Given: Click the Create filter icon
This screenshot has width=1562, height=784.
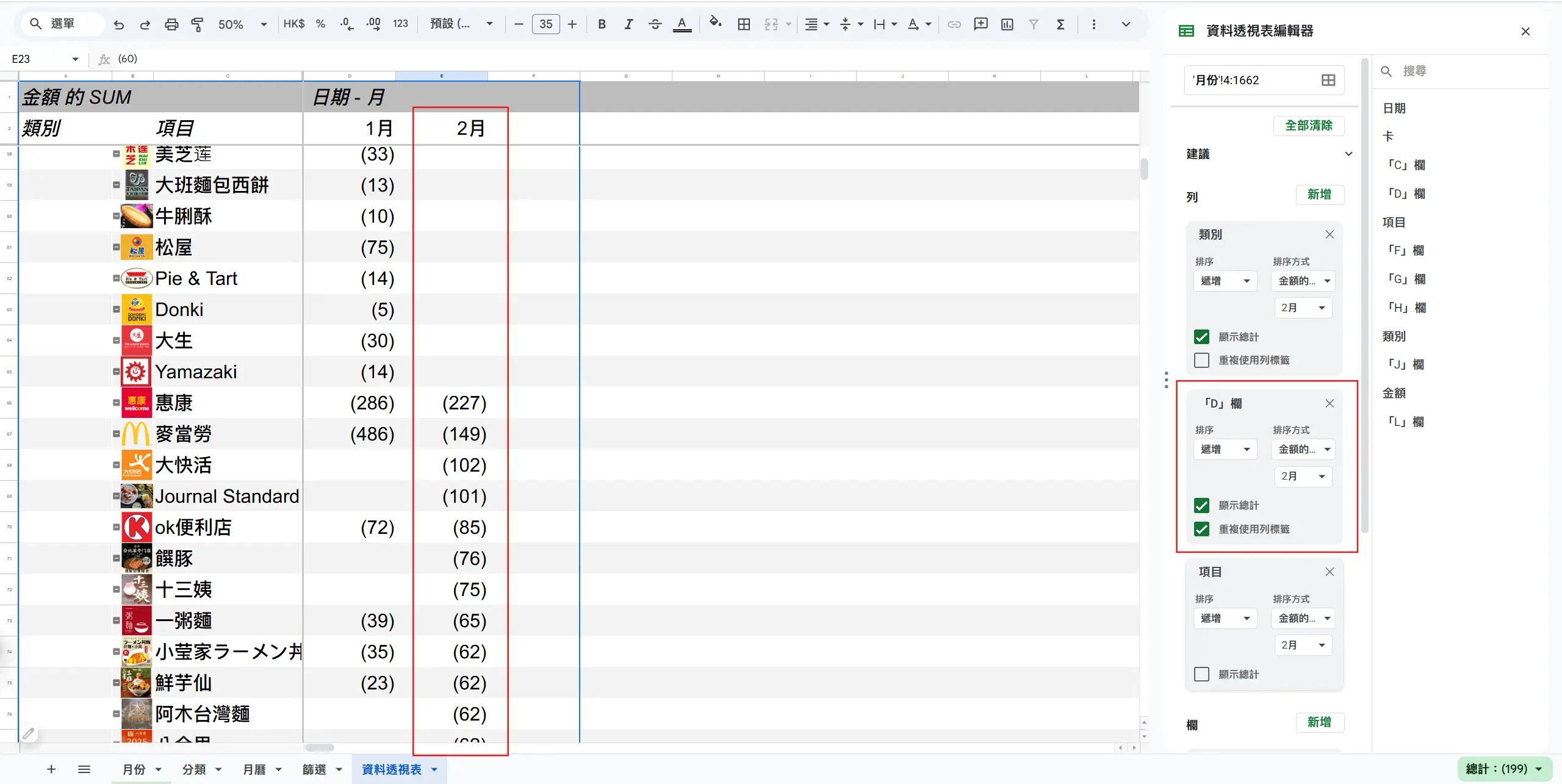Looking at the screenshot, I should point(1034,24).
